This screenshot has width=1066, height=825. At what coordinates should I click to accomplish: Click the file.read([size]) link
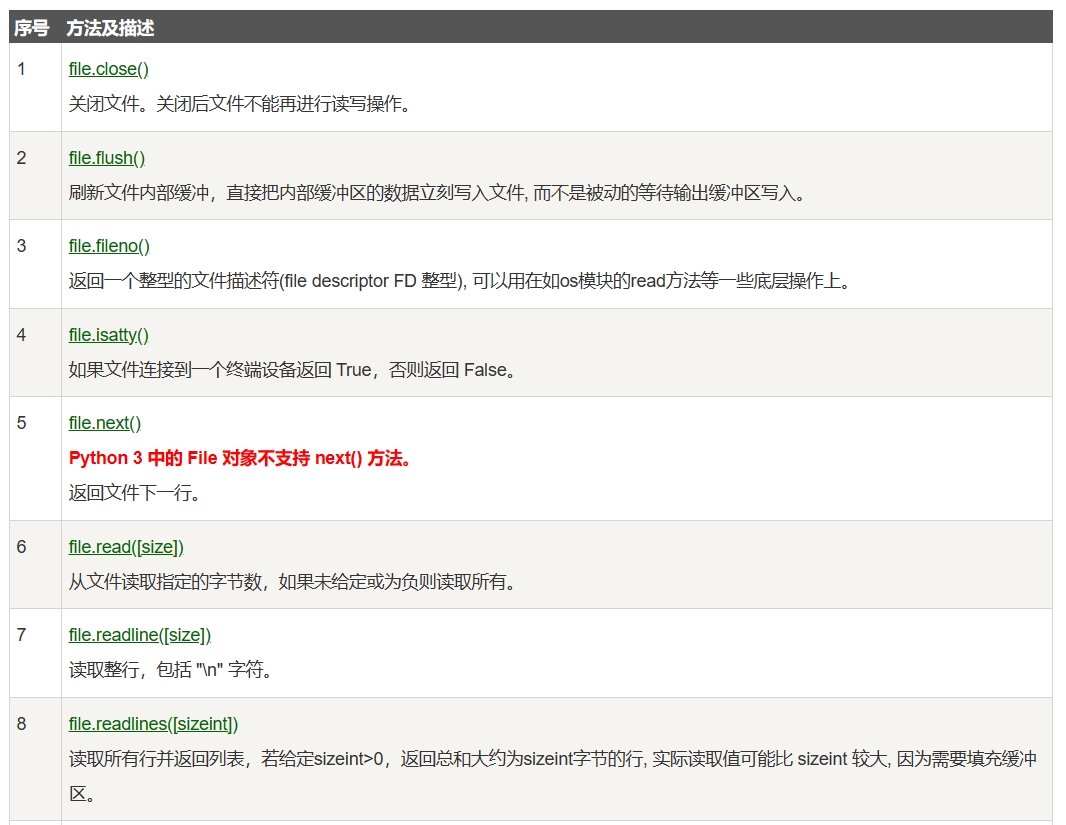click(x=126, y=547)
